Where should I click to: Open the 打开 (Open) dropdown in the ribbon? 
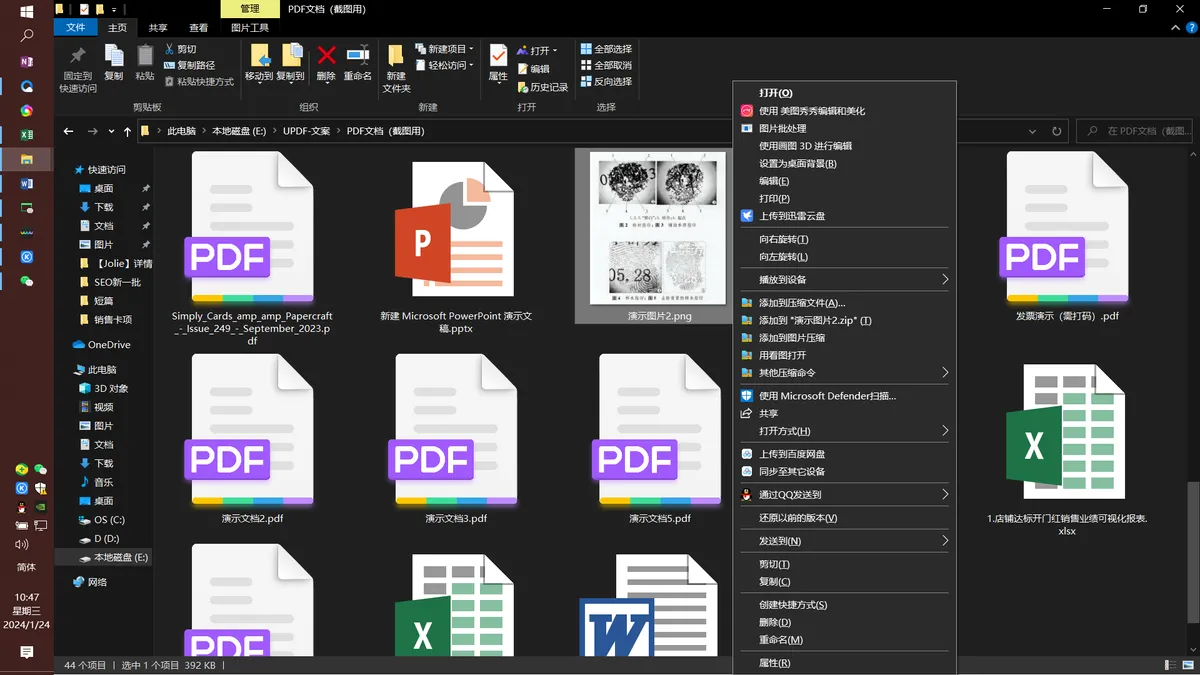click(x=537, y=51)
